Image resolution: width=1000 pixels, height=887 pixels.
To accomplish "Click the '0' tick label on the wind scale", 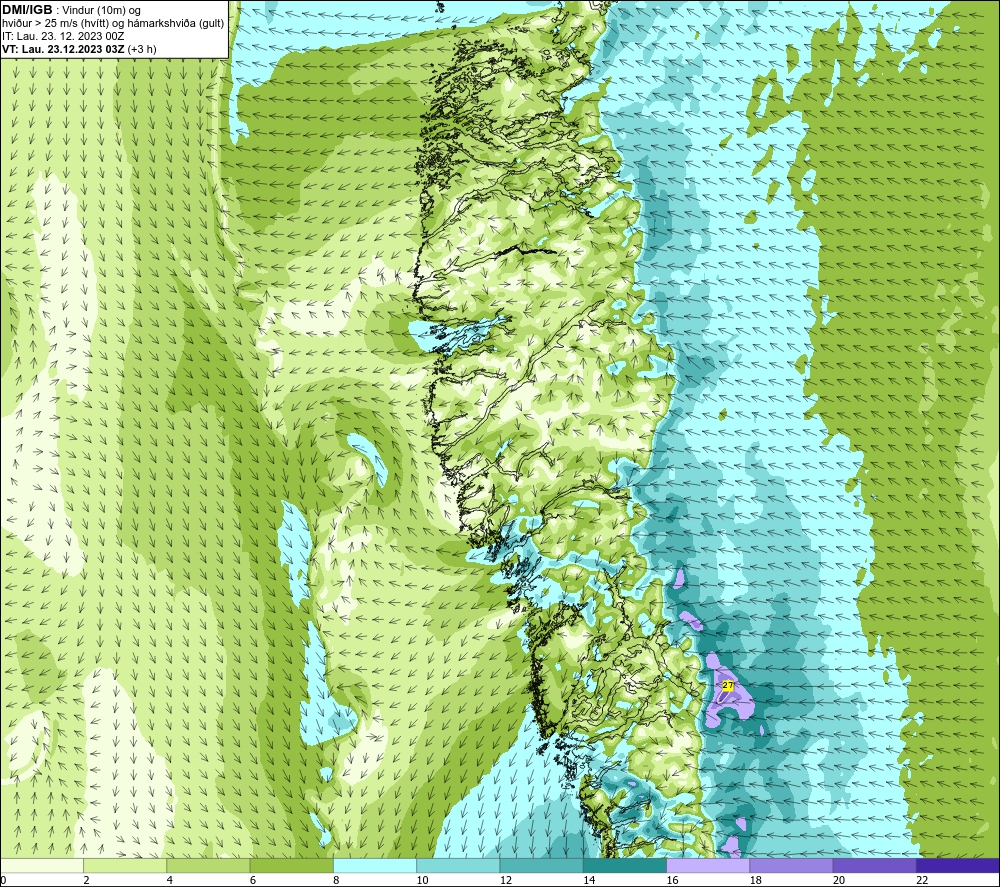I will [x=3, y=881].
